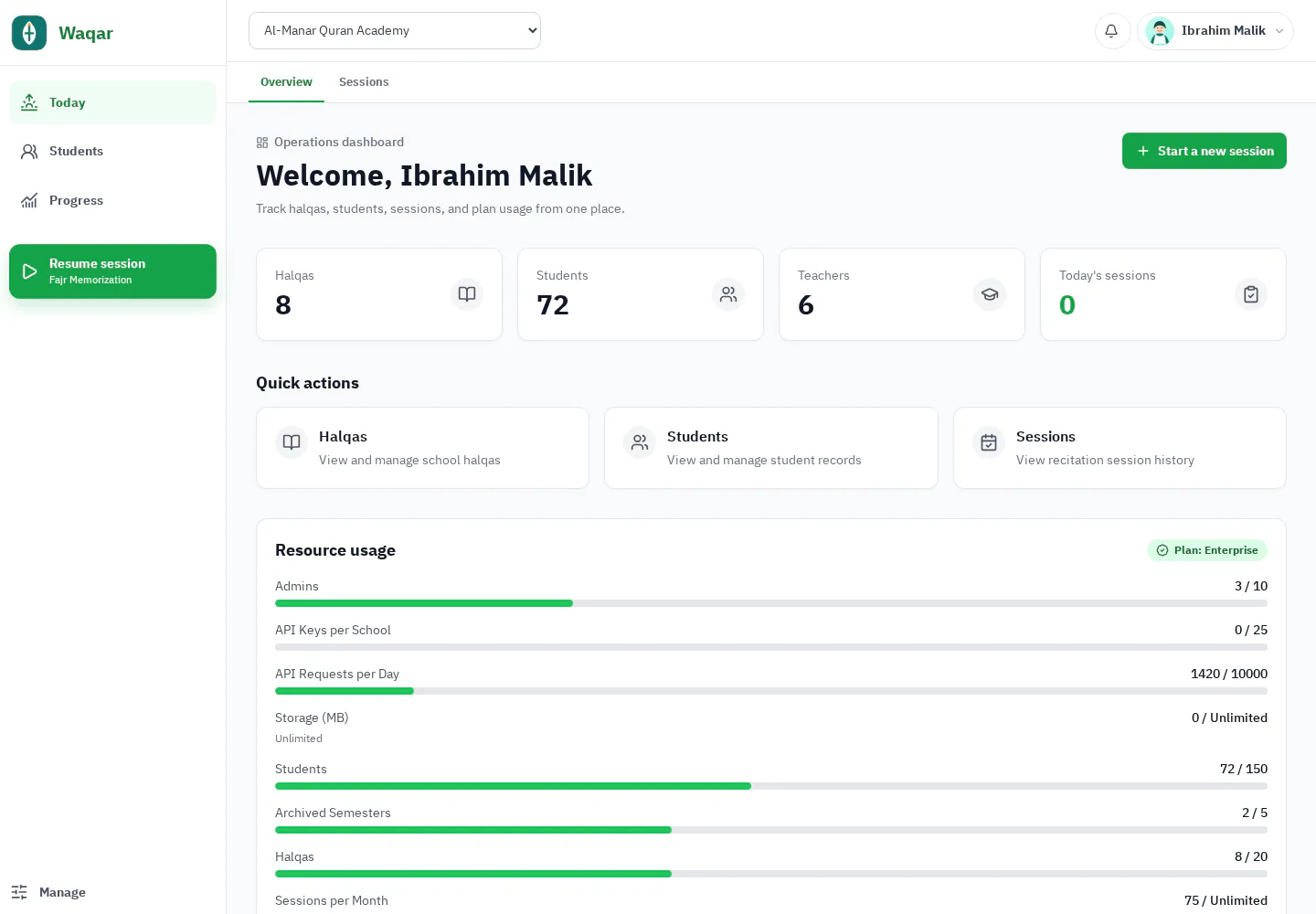This screenshot has width=1316, height=914.
Task: Click the Students count stat card
Action: [641, 294]
